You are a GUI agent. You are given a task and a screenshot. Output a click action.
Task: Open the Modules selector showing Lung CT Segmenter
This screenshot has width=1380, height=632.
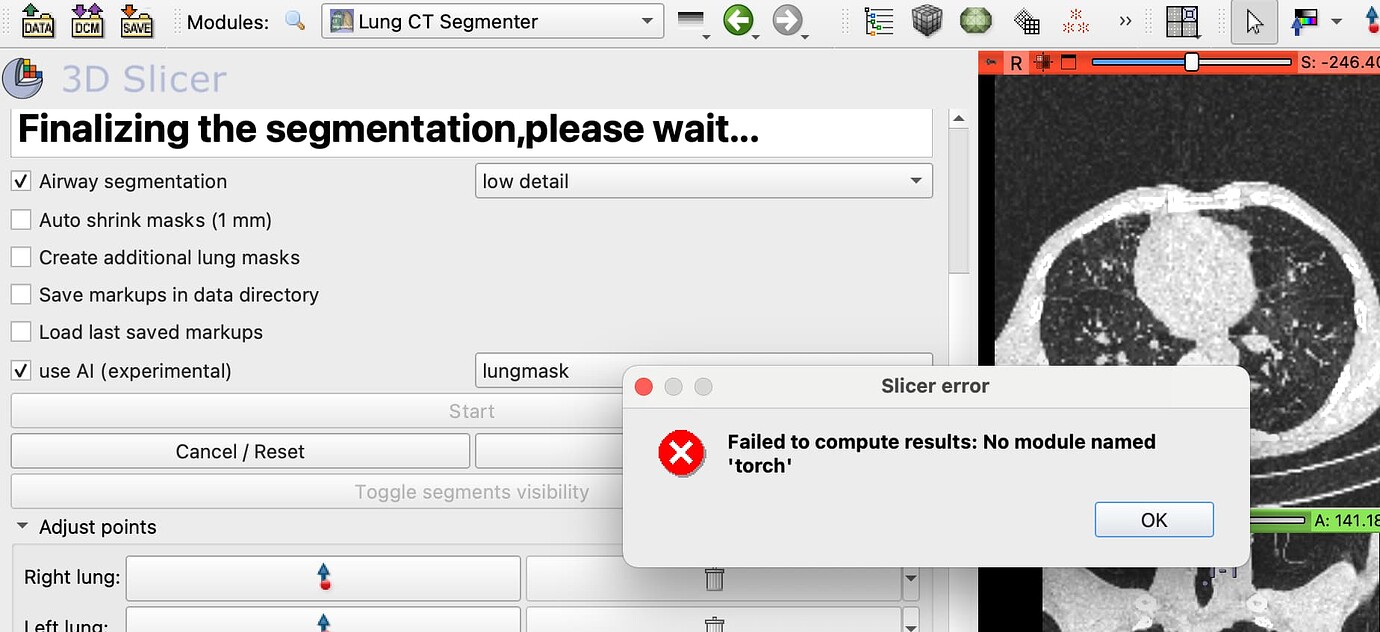[492, 20]
